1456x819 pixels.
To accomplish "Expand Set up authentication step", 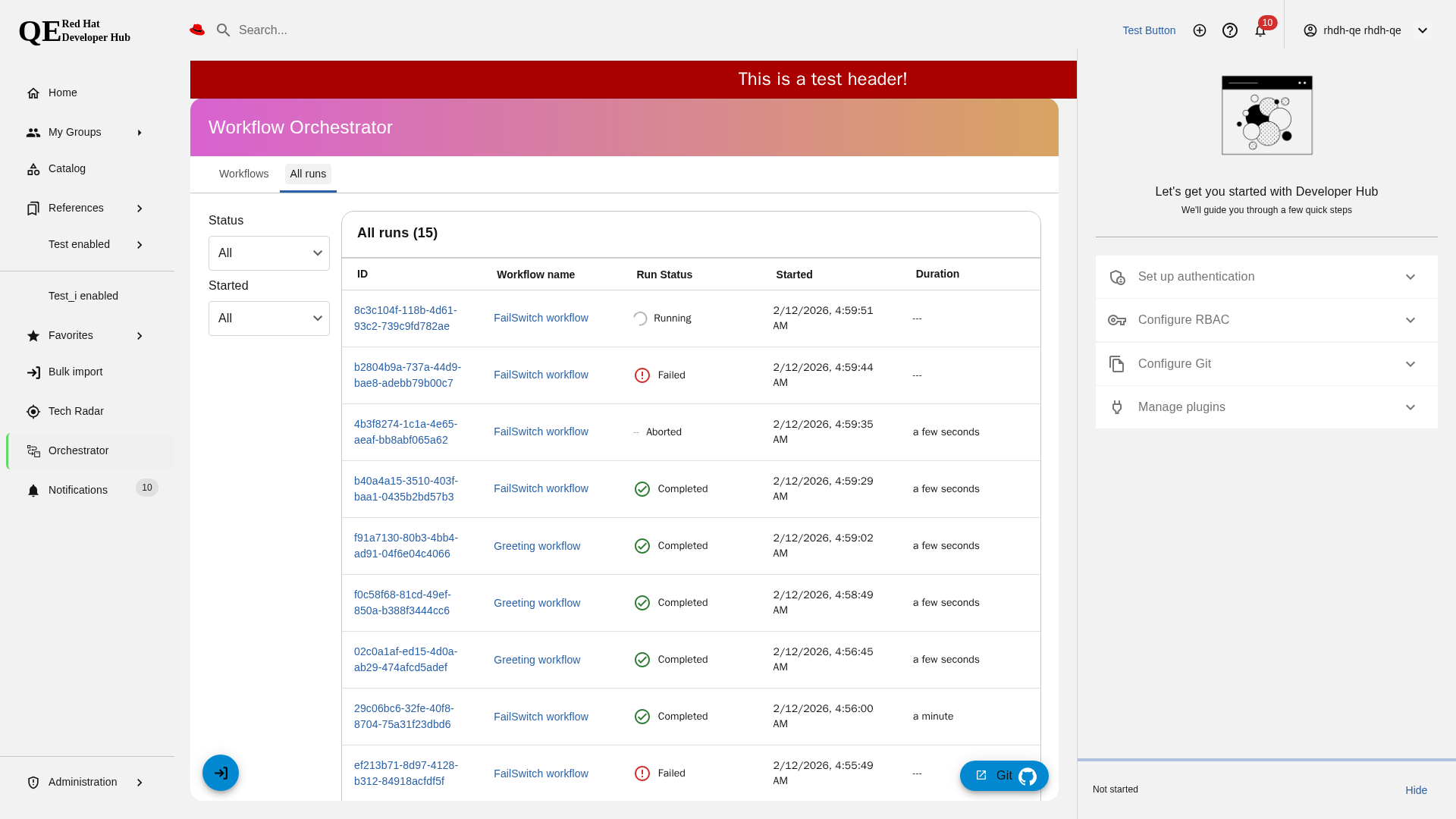I will 1266,277.
